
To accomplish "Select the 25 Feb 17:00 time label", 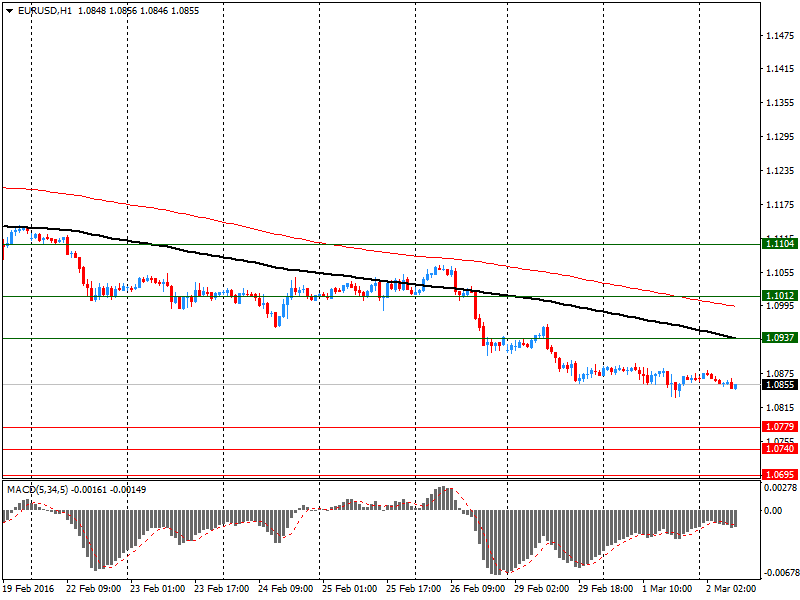I will [414, 589].
